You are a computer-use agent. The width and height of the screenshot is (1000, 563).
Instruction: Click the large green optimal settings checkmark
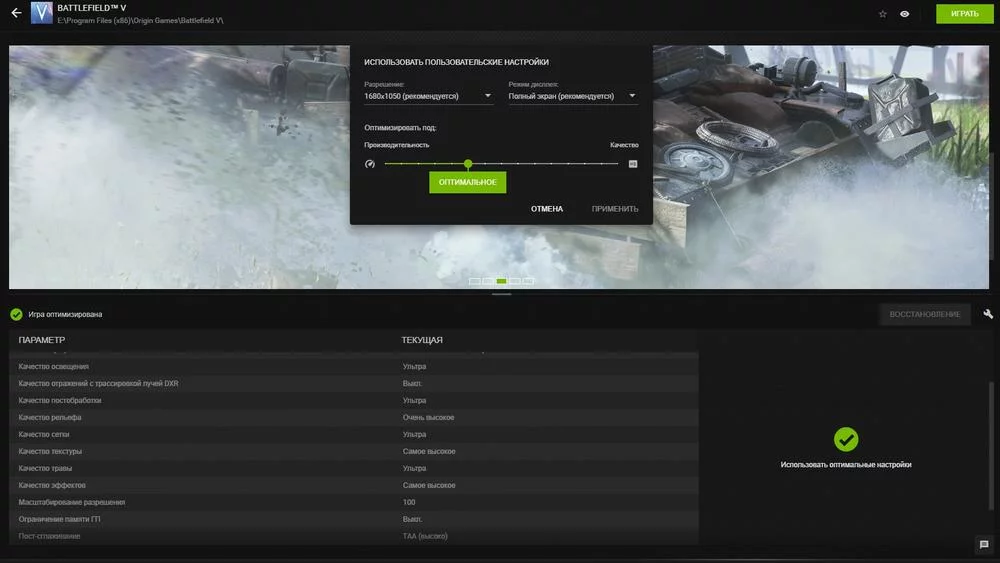pyautogui.click(x=846, y=439)
